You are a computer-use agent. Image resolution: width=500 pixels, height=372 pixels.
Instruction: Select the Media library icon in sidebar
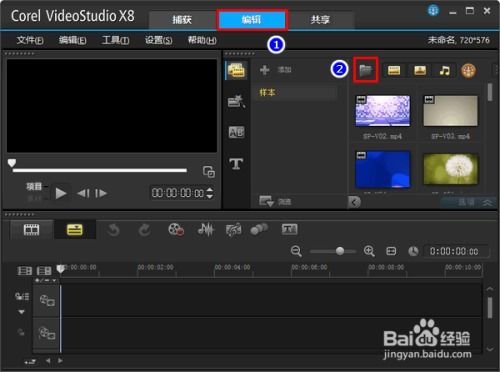tap(236, 70)
